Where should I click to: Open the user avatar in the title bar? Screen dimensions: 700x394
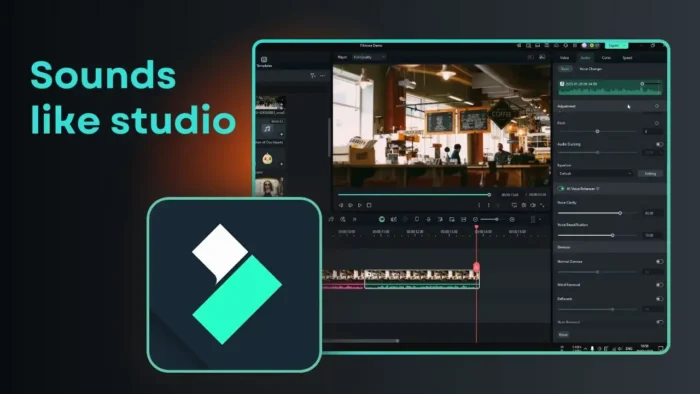click(x=584, y=46)
